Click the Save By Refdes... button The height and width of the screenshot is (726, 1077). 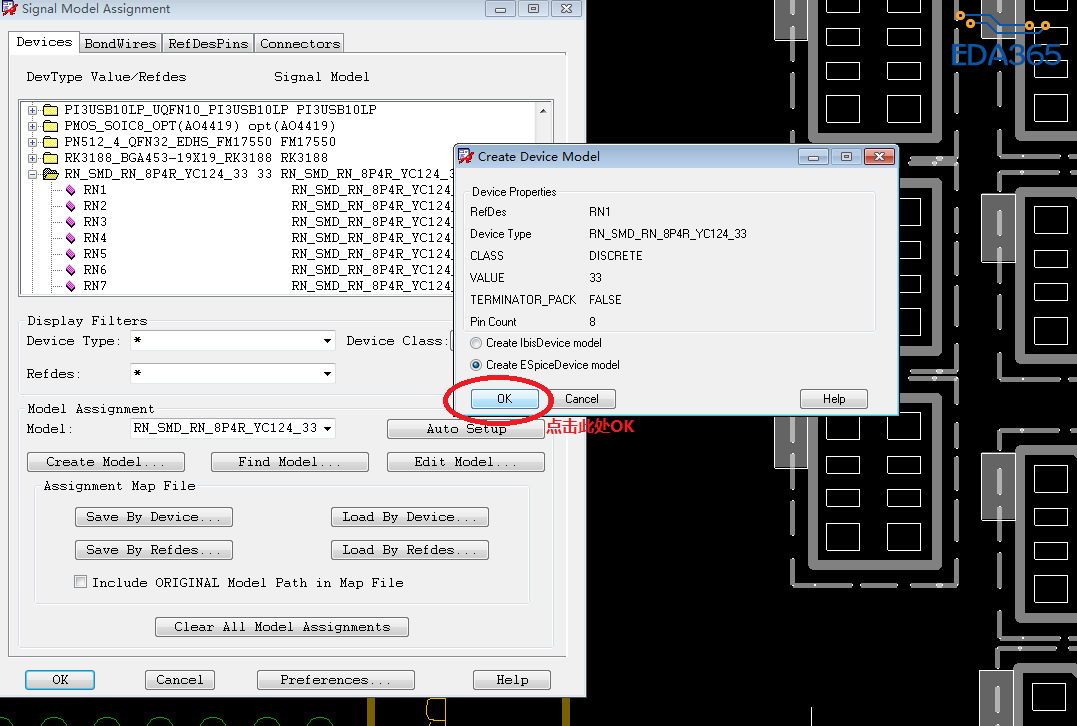pos(154,550)
